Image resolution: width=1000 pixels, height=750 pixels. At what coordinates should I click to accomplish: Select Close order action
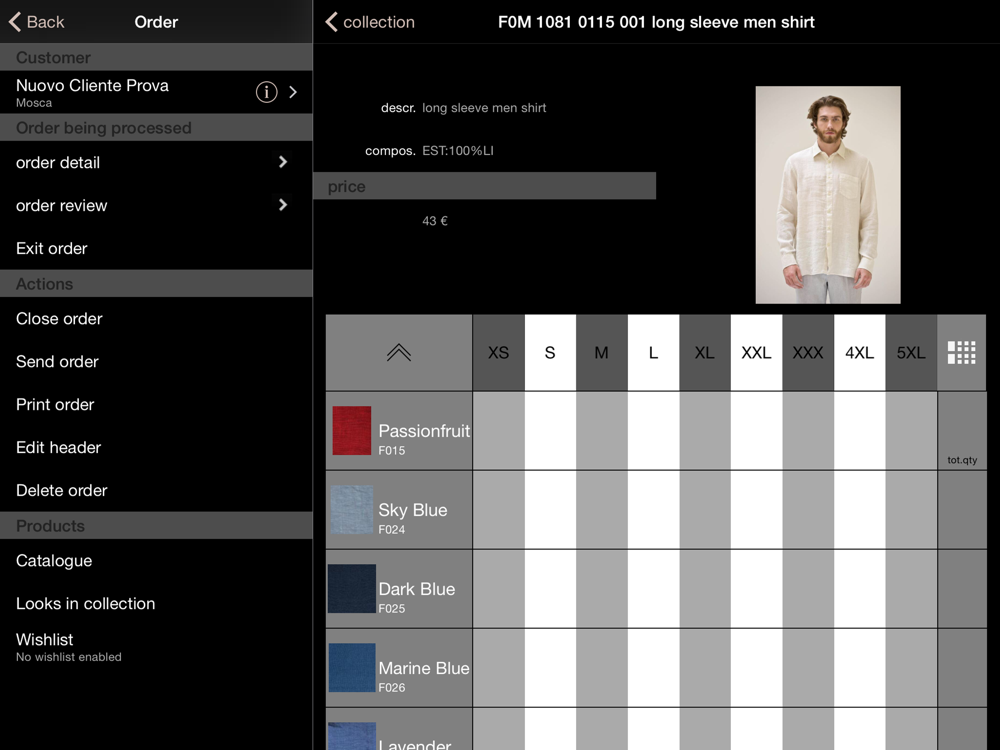click(156, 318)
